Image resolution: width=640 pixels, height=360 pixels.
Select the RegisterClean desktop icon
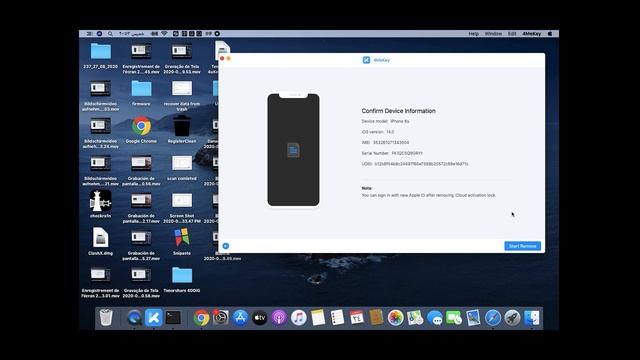pos(182,130)
